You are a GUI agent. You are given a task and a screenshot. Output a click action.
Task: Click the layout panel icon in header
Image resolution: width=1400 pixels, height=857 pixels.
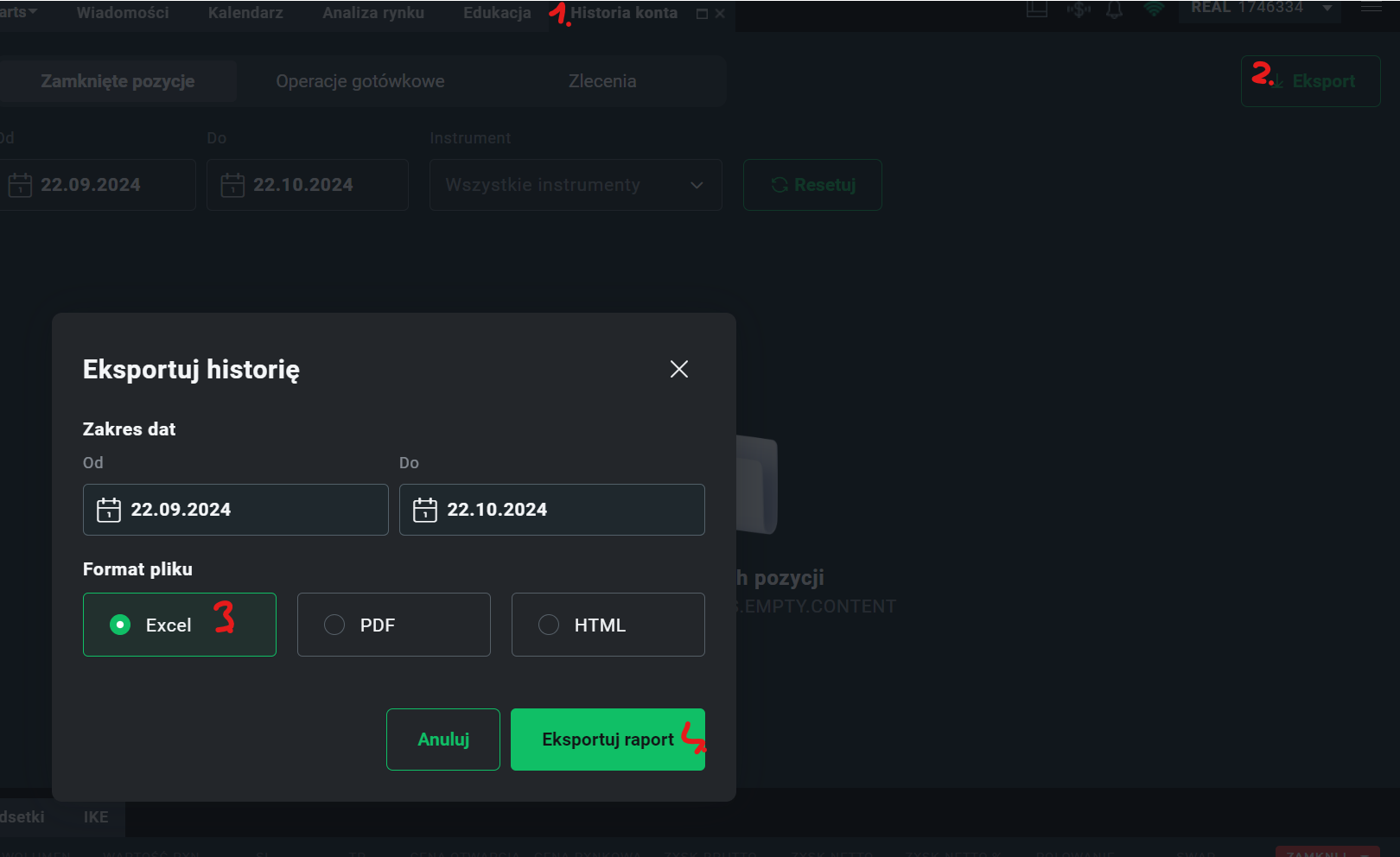pos(1037,10)
